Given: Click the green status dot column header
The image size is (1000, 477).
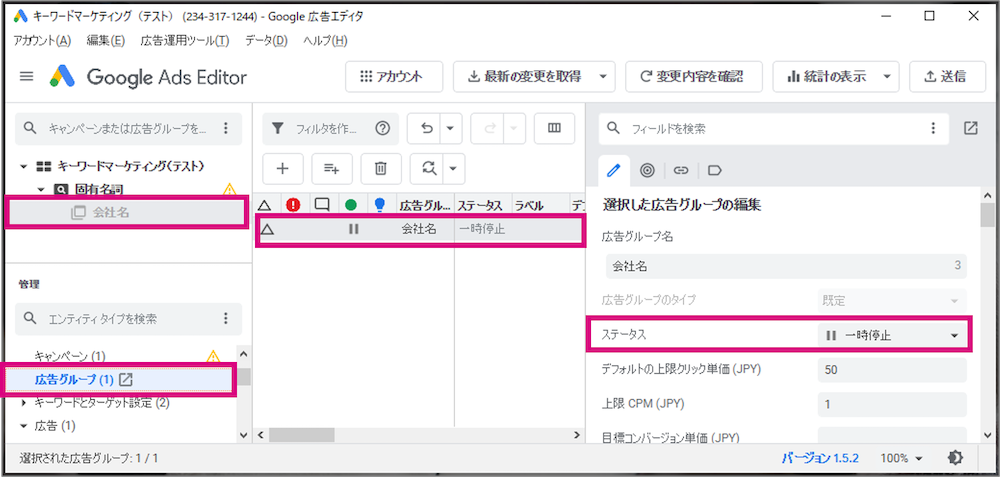Looking at the screenshot, I should 351,205.
